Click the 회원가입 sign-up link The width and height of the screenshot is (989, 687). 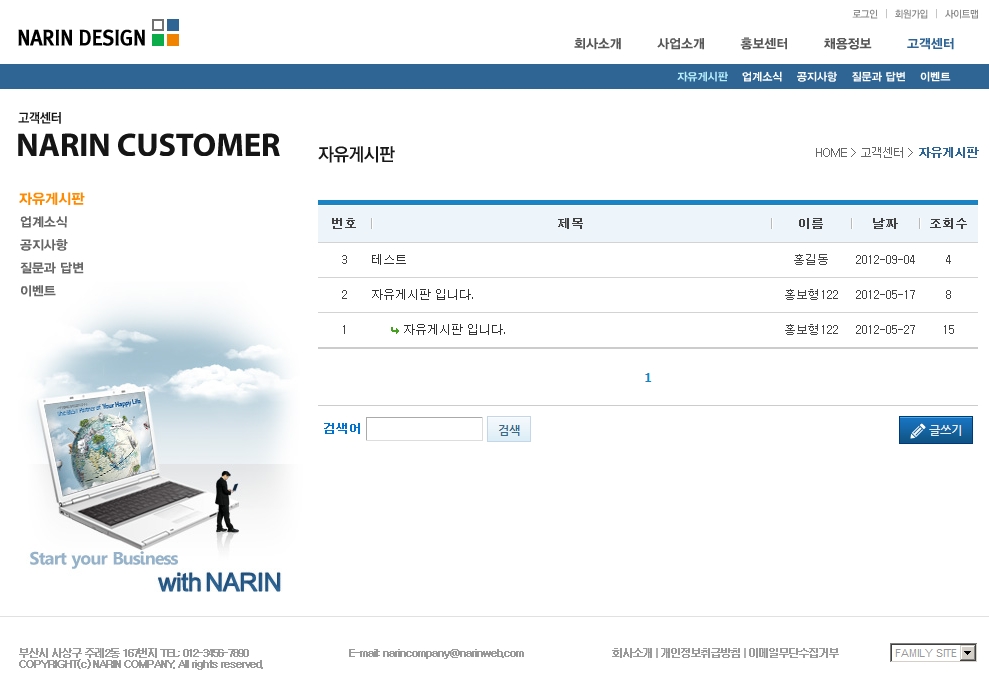910,14
